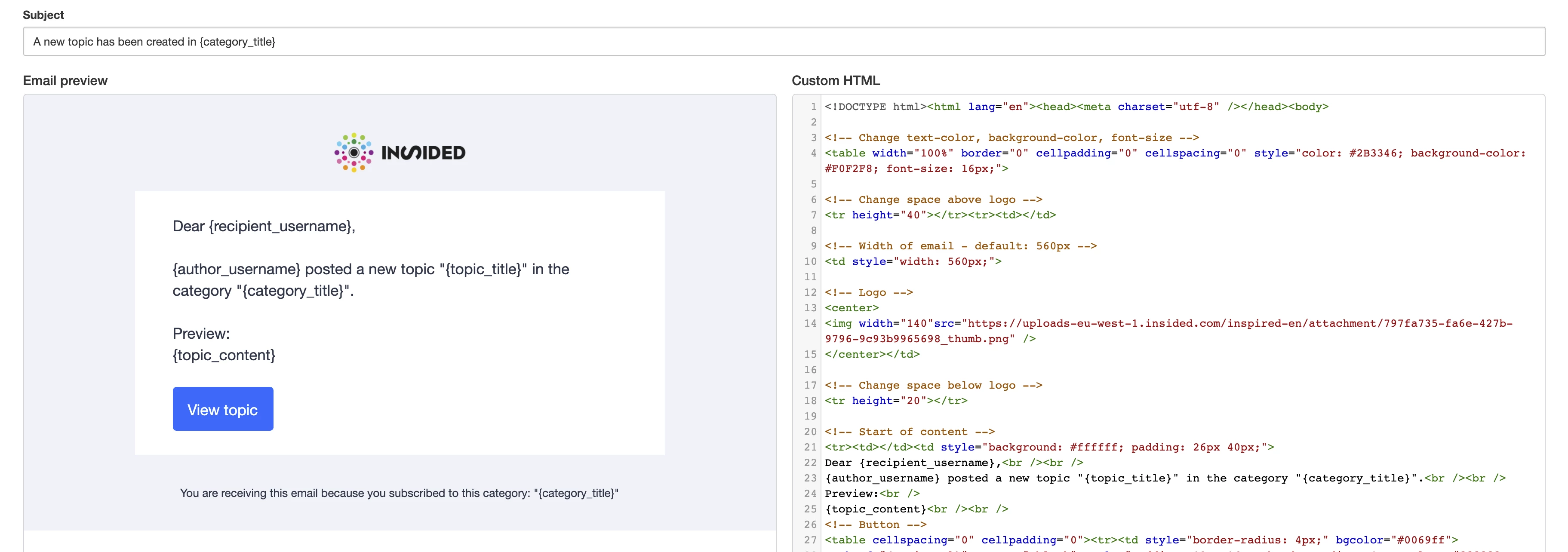Screen dimensions: 1568x552
Task: Click the subscription disclaimer text in the preview
Action: click(399, 493)
